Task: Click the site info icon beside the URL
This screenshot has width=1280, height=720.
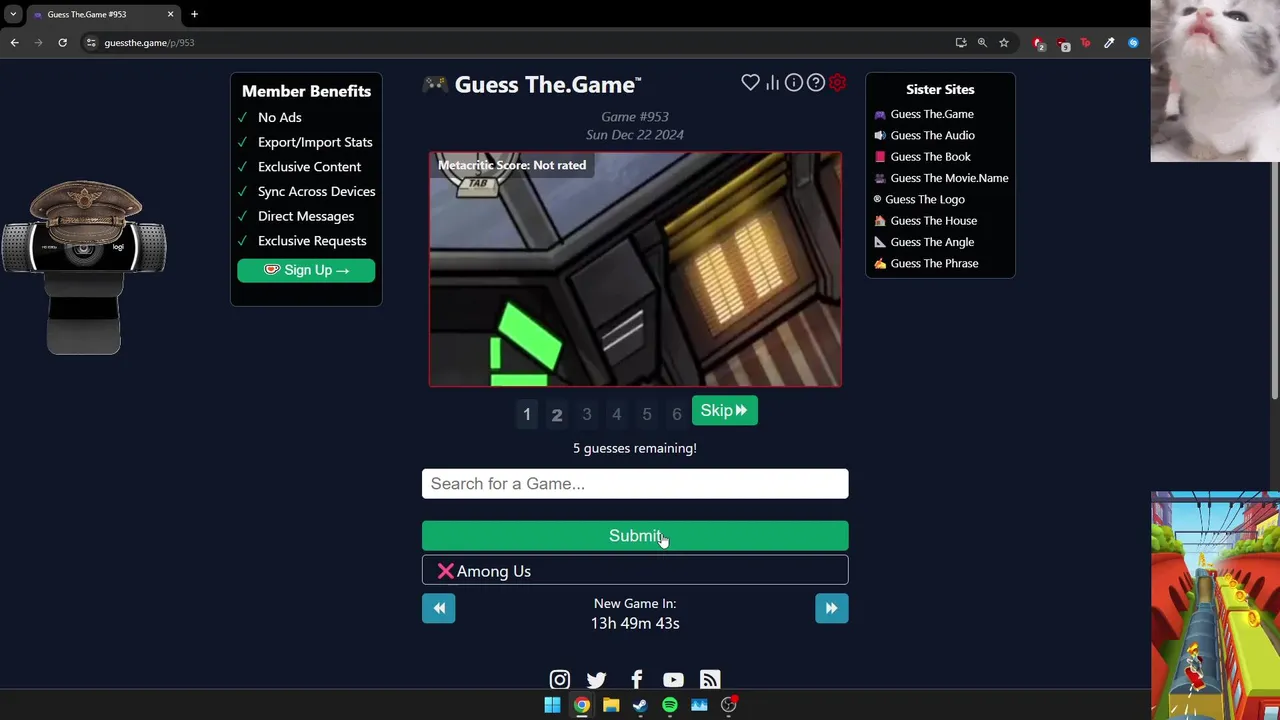Action: click(x=91, y=43)
